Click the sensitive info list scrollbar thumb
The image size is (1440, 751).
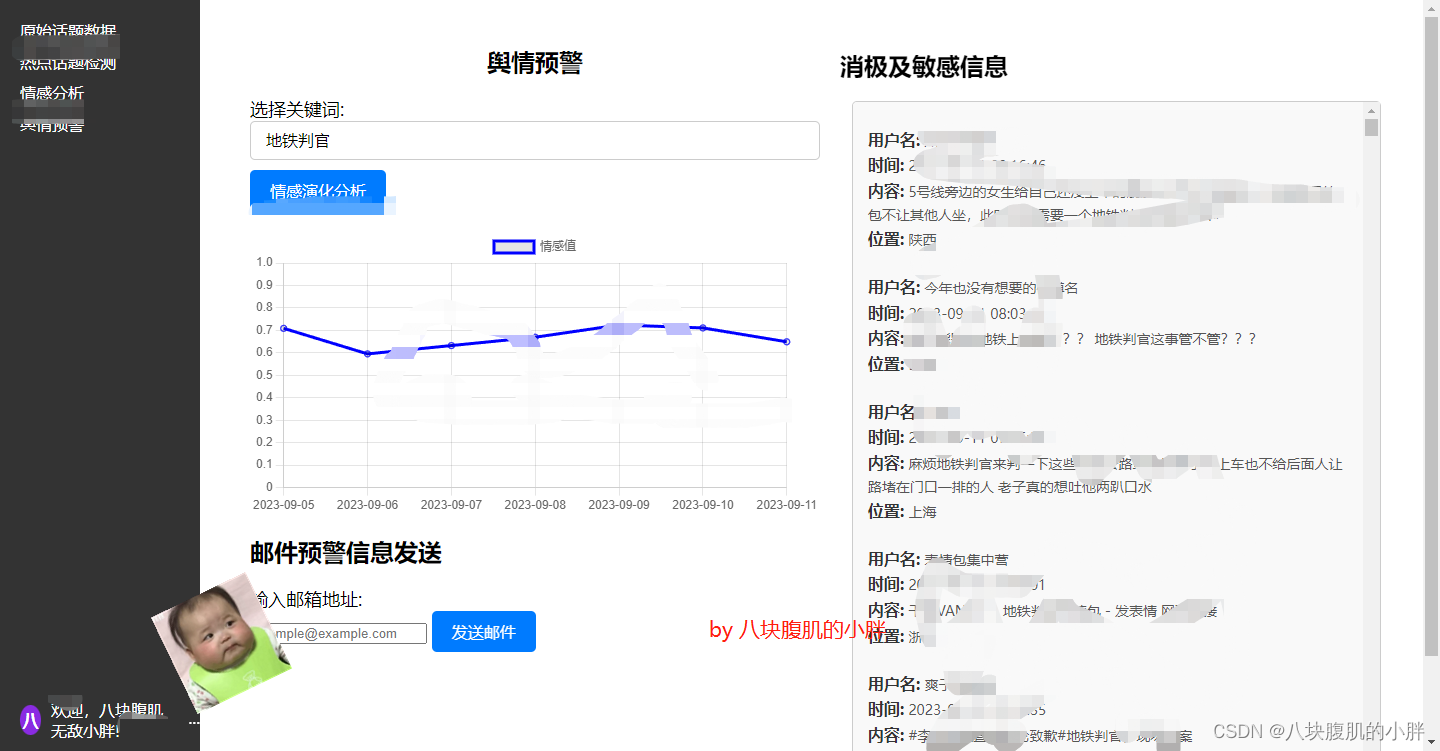tap(1371, 127)
